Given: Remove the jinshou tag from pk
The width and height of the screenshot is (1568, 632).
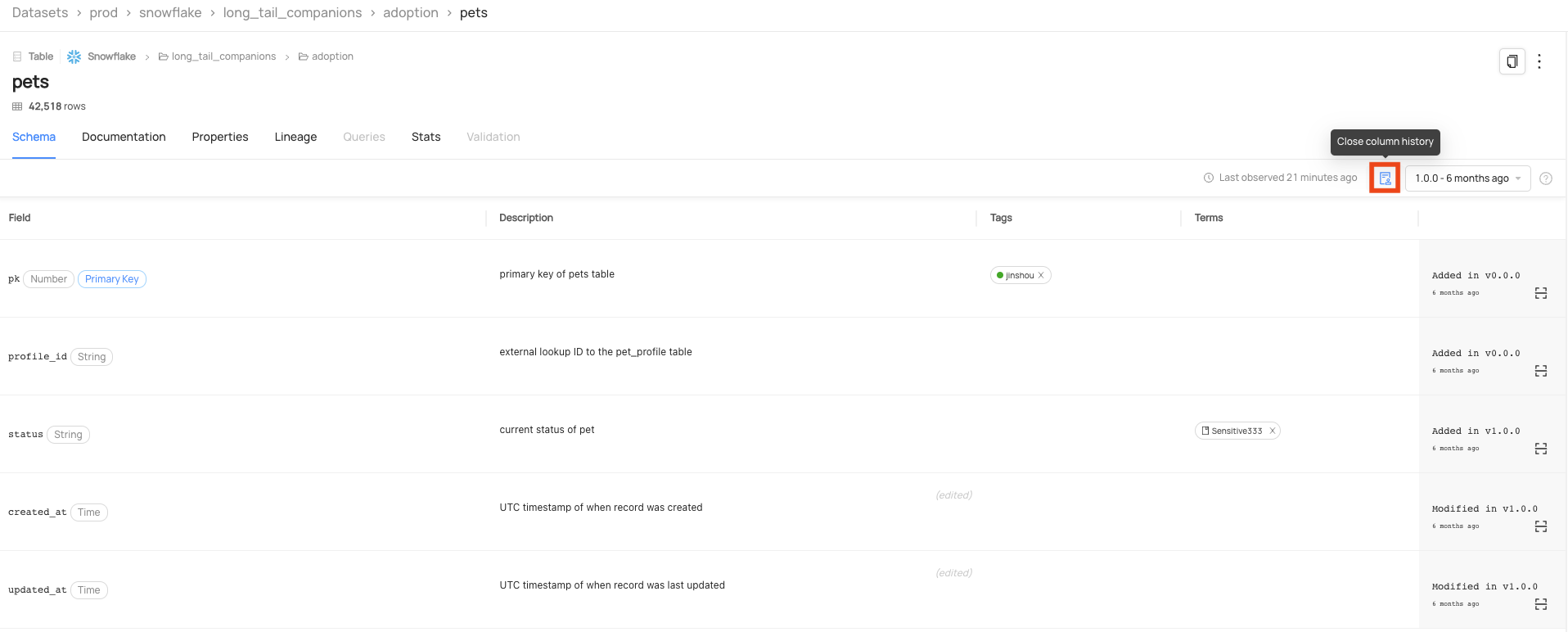Looking at the screenshot, I should coord(1041,276).
